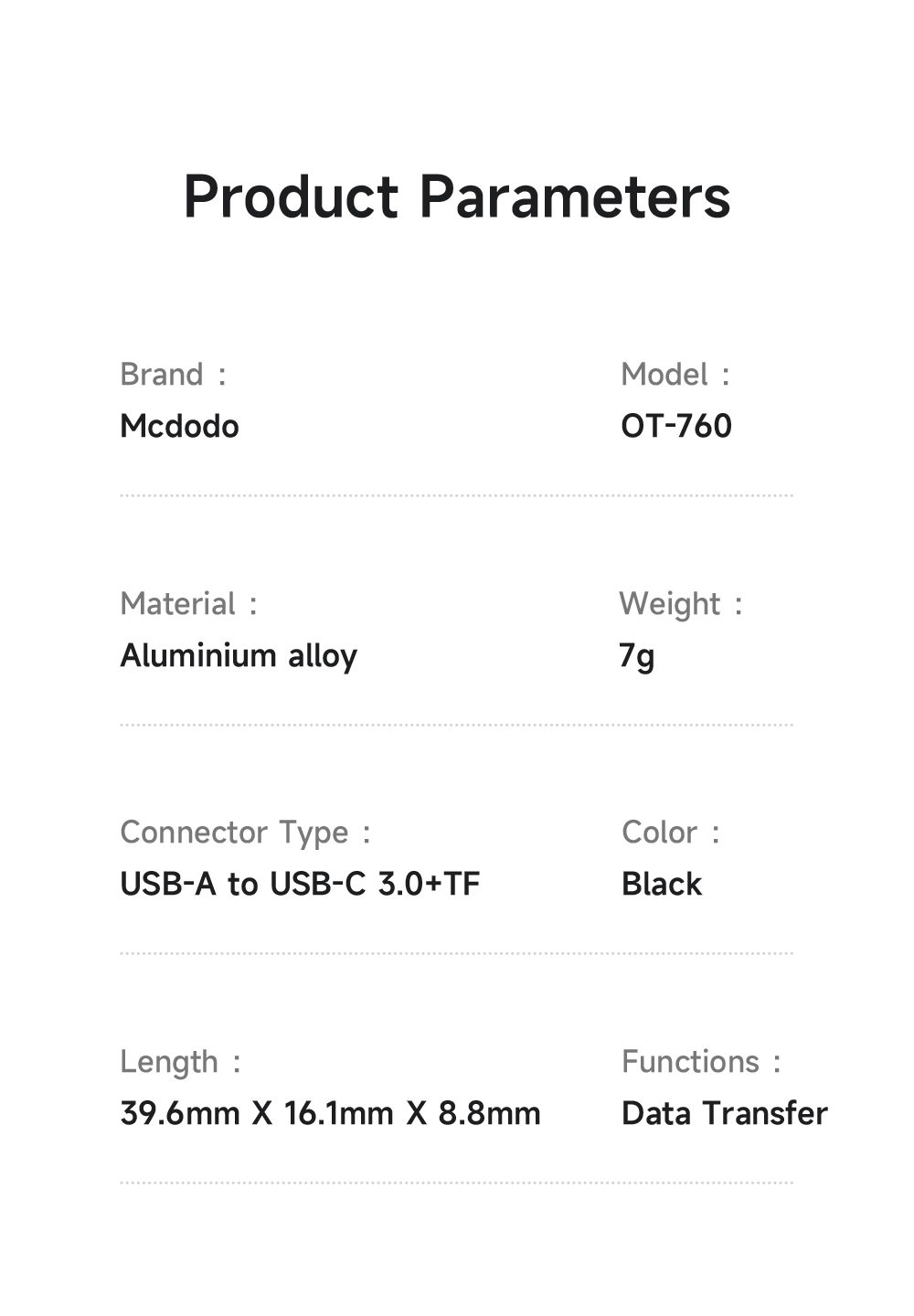Viewport: 914px width, 1316px height.
Task: Select the Aluminium alloy text
Action: point(239,655)
